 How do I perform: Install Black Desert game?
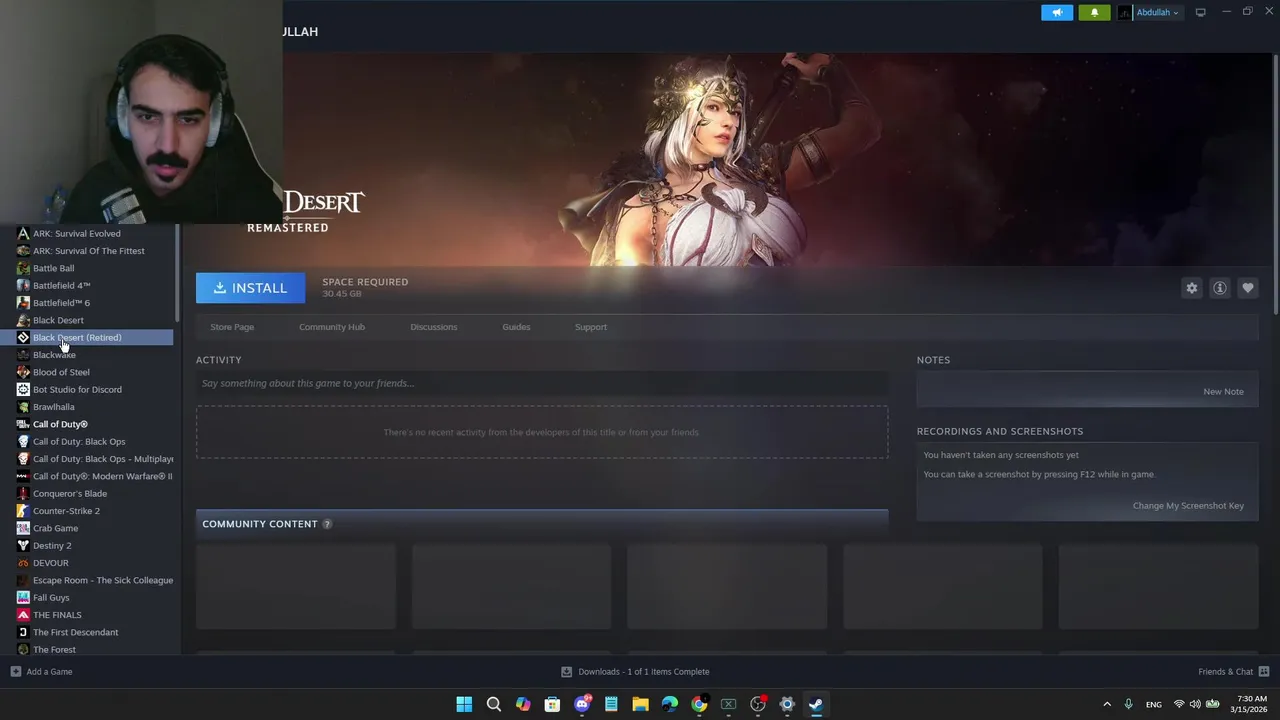[250, 288]
